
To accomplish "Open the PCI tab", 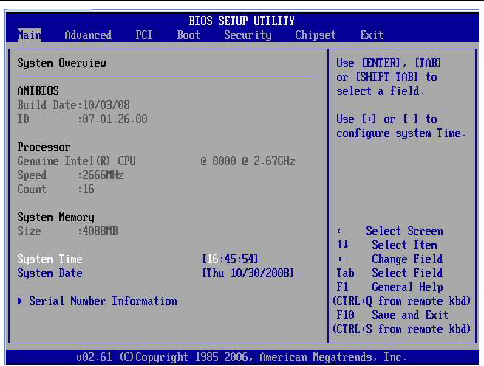I will tap(144, 35).
